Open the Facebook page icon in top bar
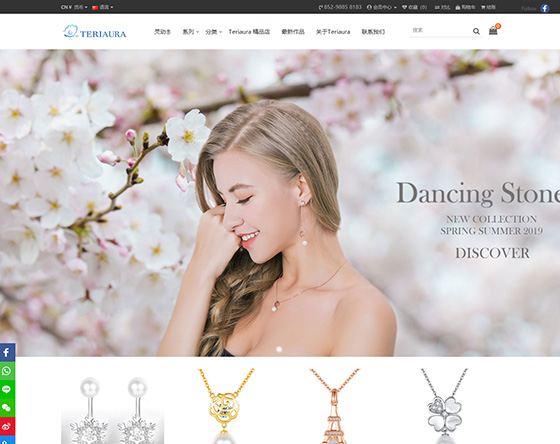Image resolution: width=560 pixels, height=444 pixels. (x=545, y=8)
